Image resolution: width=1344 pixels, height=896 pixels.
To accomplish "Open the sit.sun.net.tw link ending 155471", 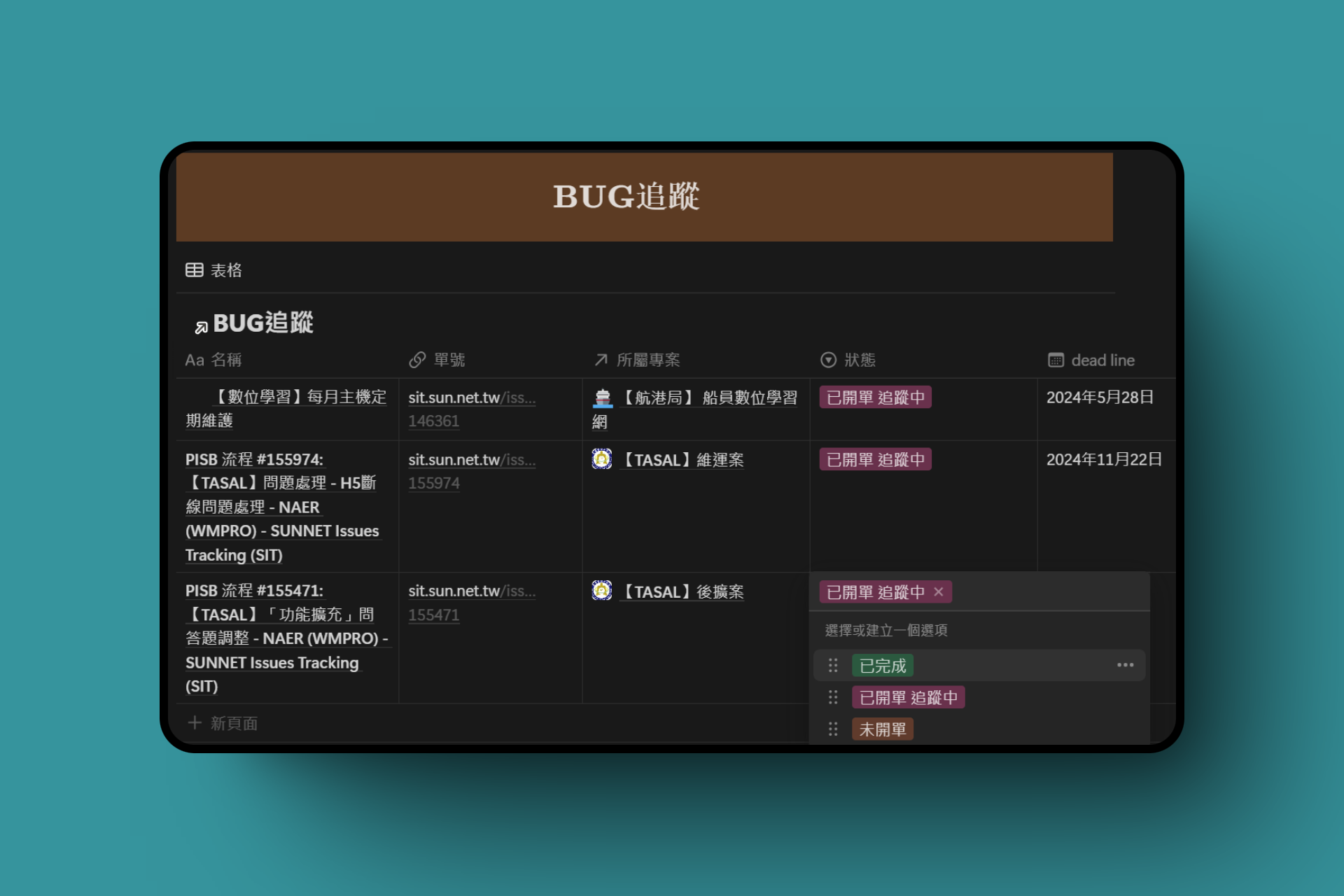I will click(472, 603).
